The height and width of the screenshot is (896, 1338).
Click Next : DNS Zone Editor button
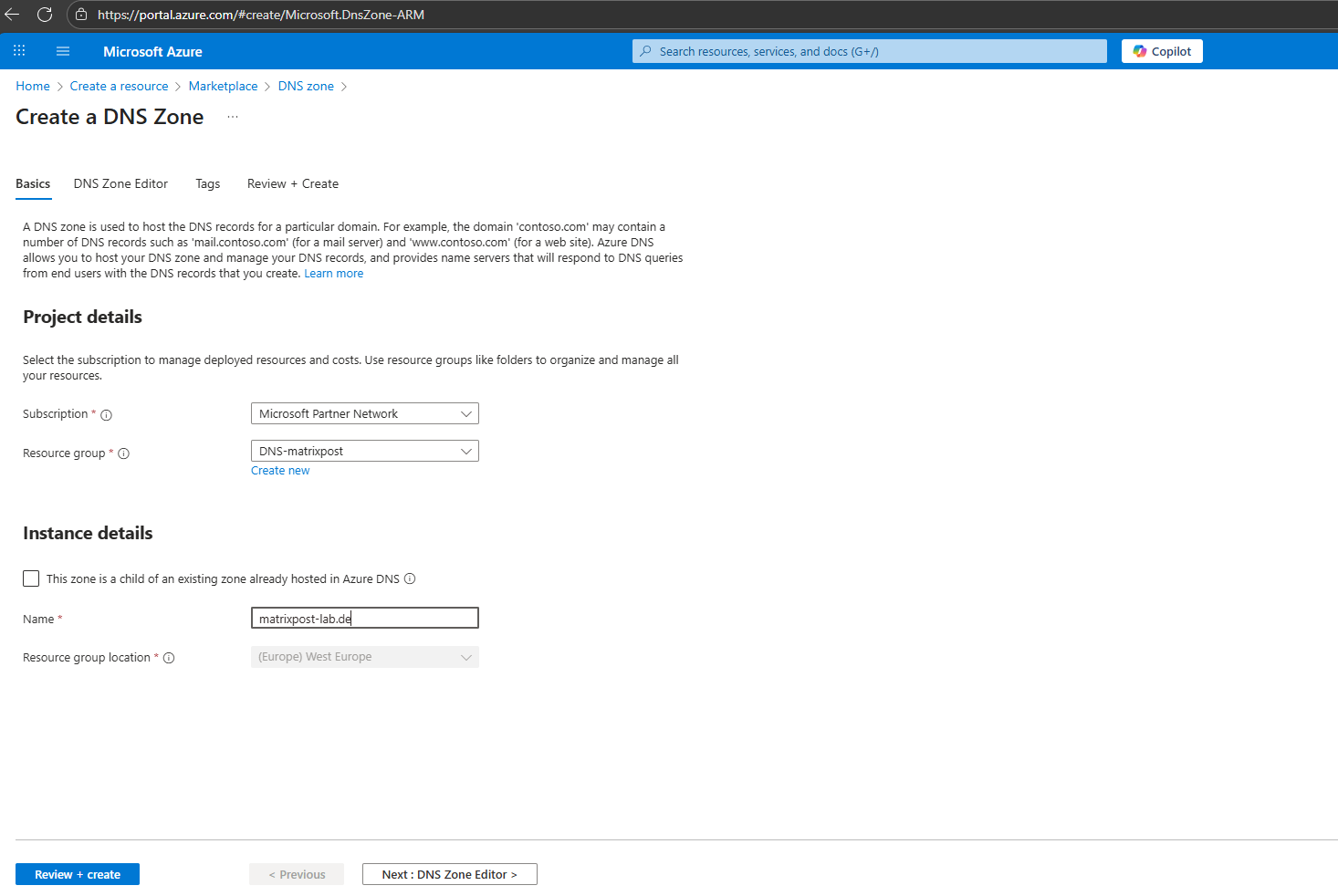pos(449,874)
